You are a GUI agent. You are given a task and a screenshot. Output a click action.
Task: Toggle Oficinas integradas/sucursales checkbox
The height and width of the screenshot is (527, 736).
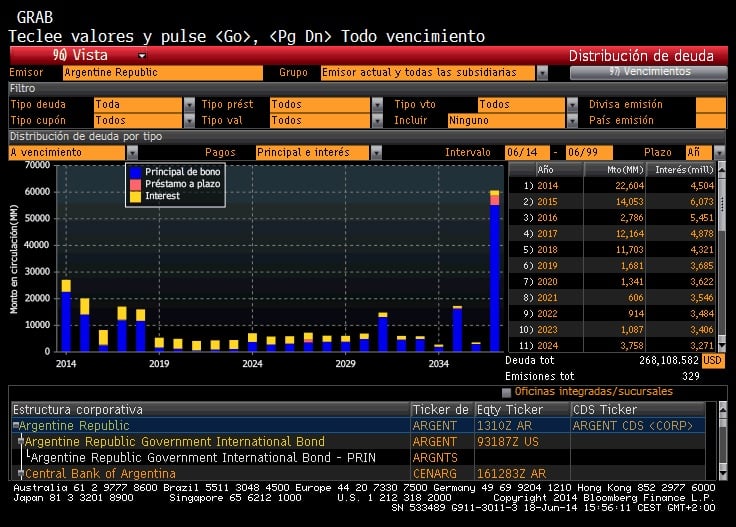[x=506, y=392]
